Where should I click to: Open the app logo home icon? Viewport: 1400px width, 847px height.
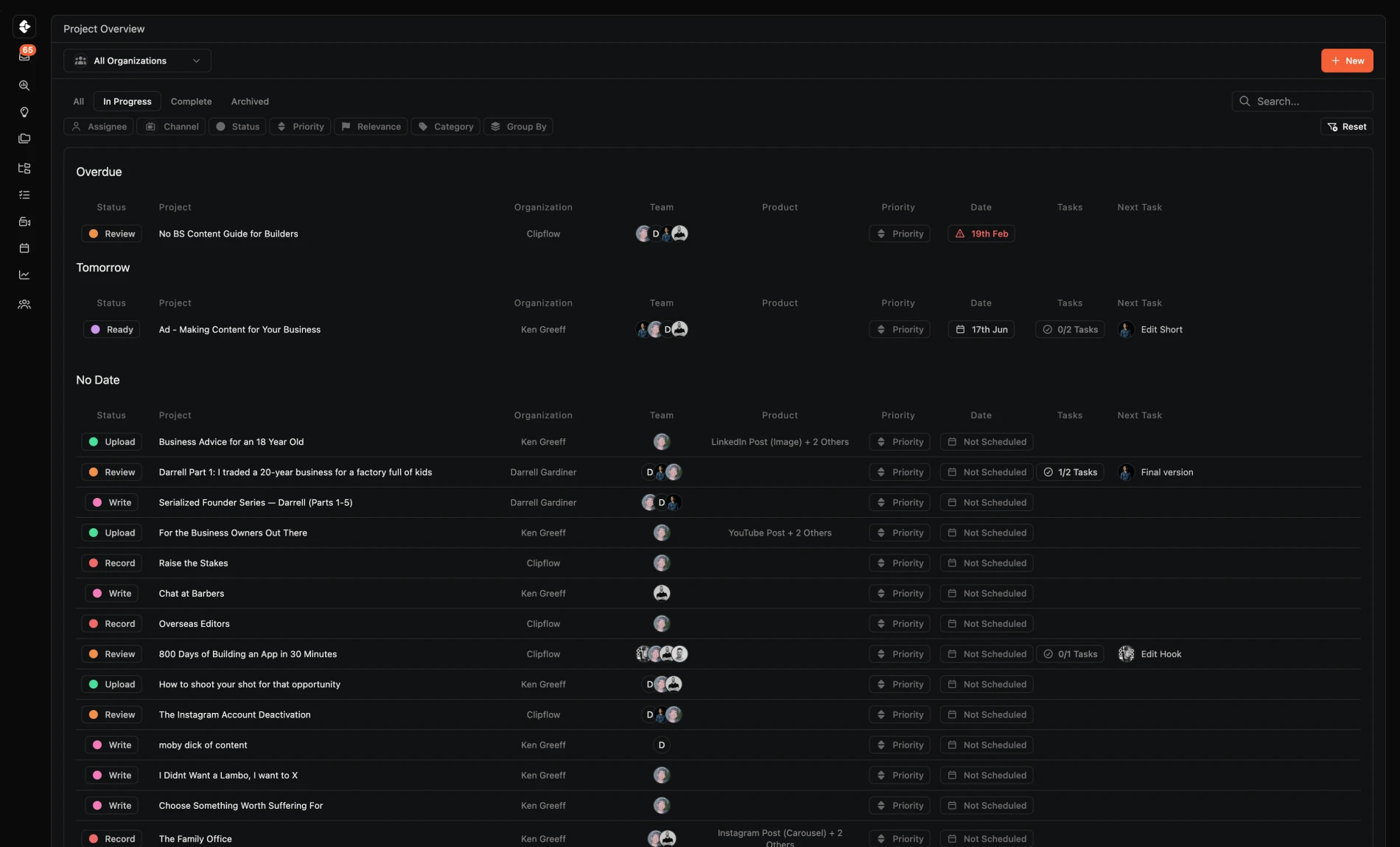click(24, 27)
